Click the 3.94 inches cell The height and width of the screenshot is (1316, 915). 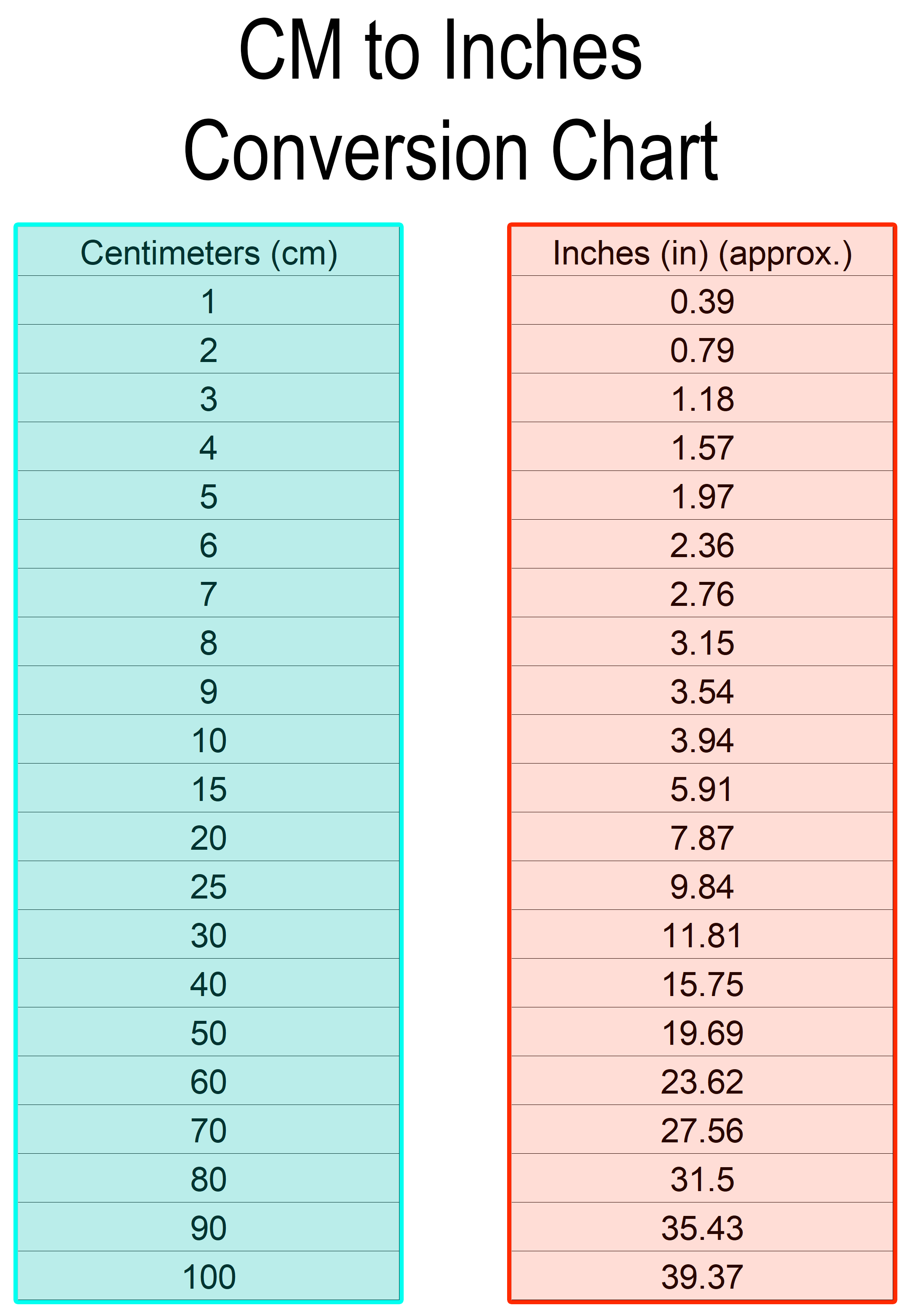(702, 740)
